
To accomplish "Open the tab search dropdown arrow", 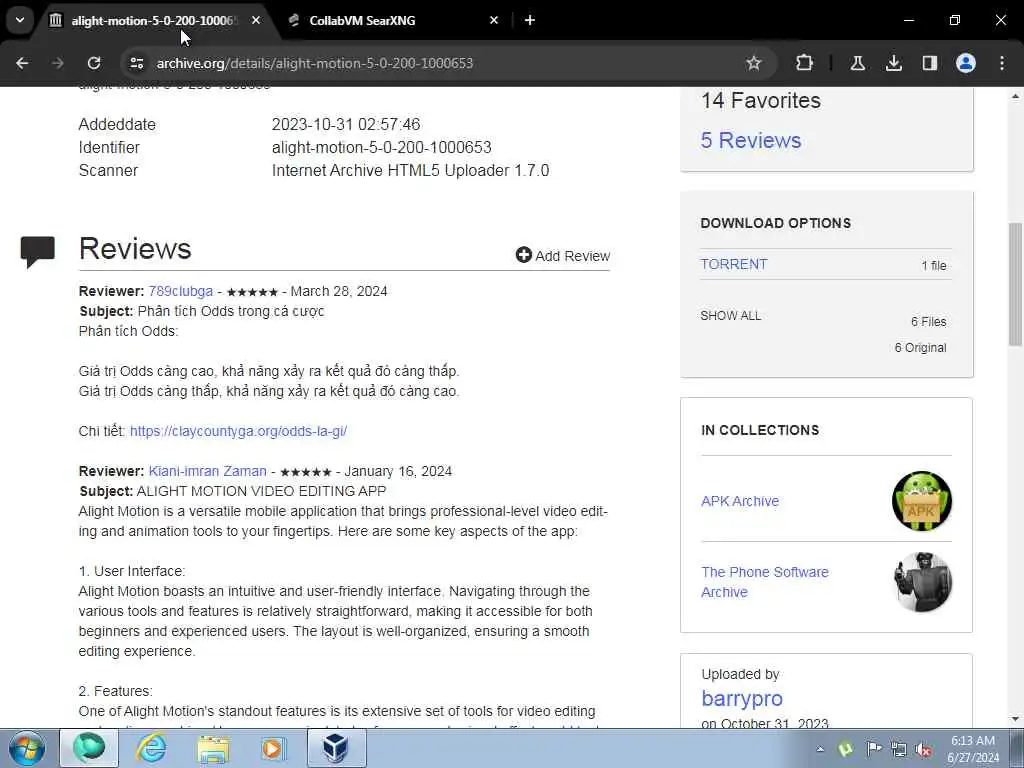I will (x=20, y=20).
